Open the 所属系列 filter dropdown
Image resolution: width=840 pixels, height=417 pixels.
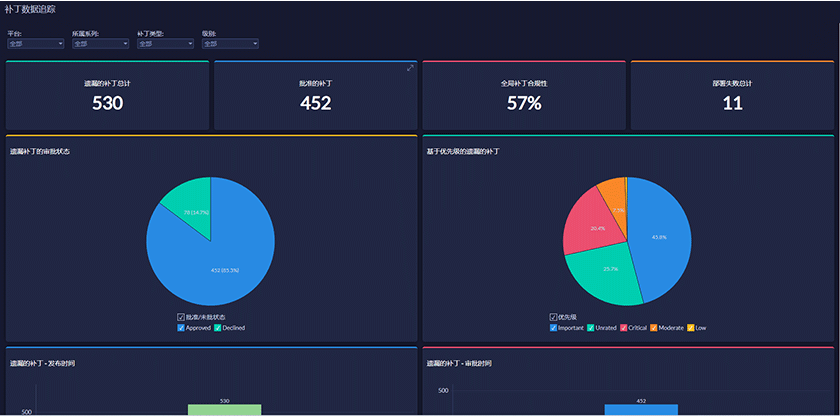coord(101,44)
